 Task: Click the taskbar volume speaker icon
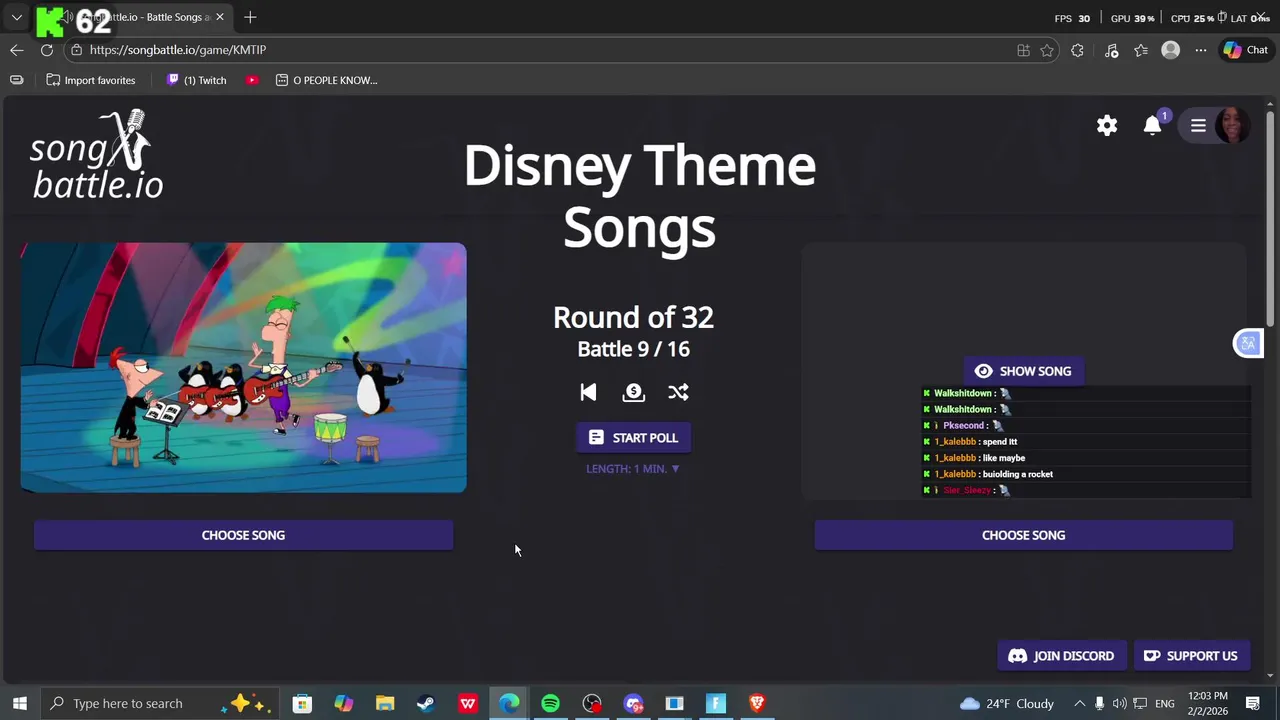click(1119, 703)
